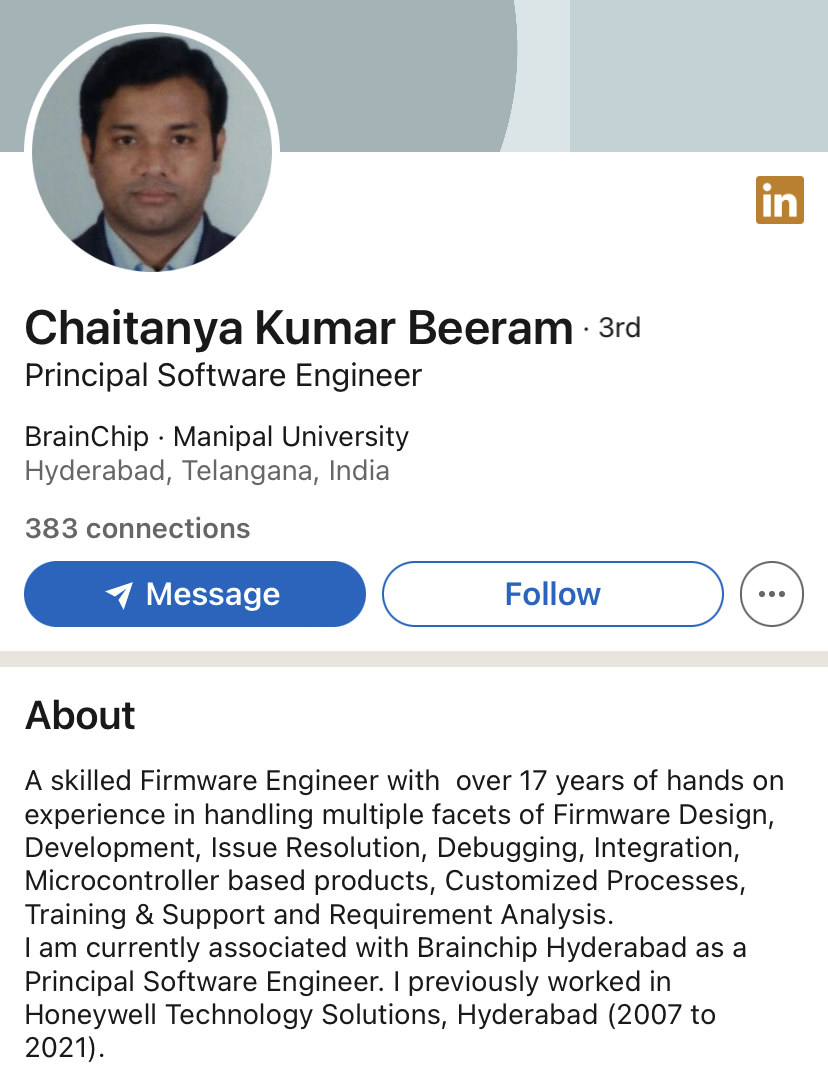Click the 'currently associated with Brainchip' sentence

click(385, 947)
